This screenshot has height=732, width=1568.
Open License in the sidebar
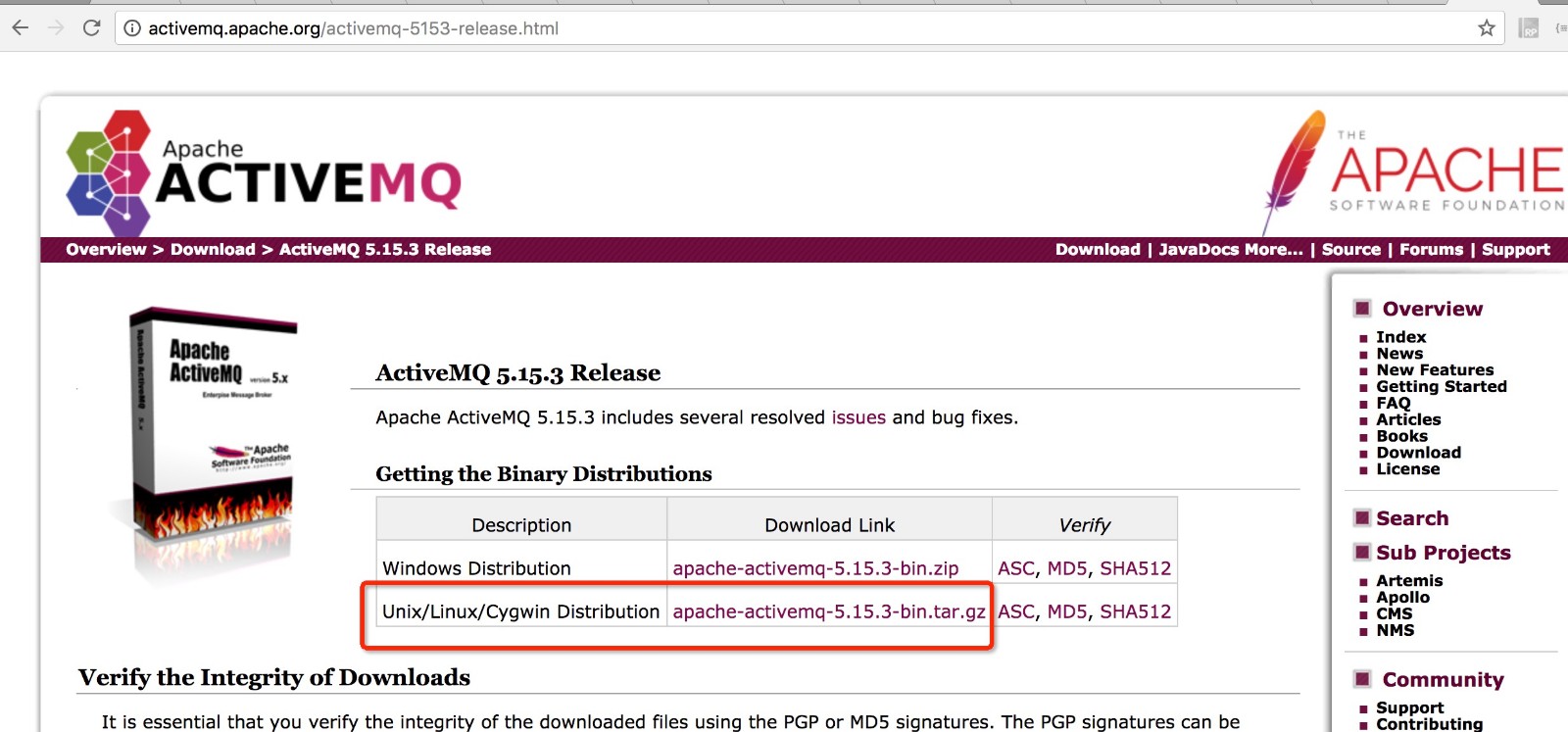click(1407, 469)
